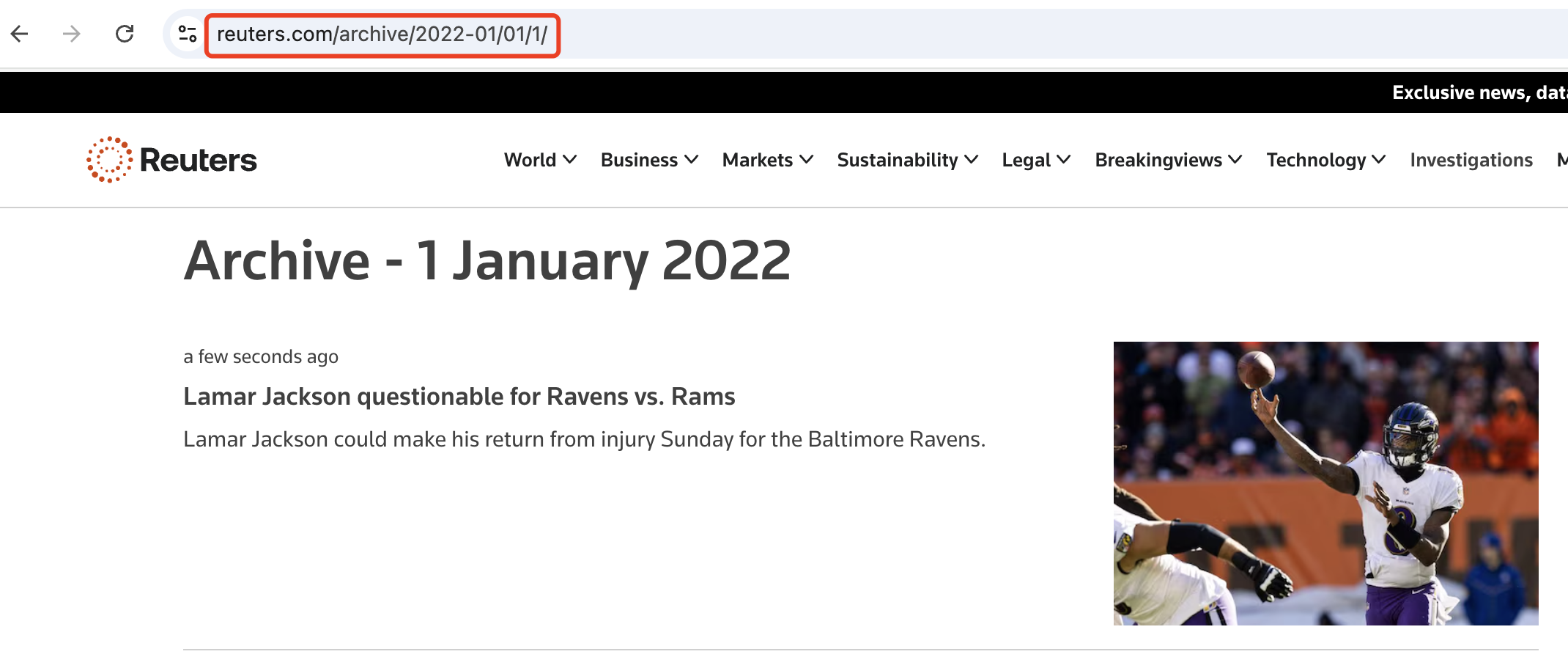The height and width of the screenshot is (657, 1568).
Task: Click the browser forward arrow
Action: [72, 34]
